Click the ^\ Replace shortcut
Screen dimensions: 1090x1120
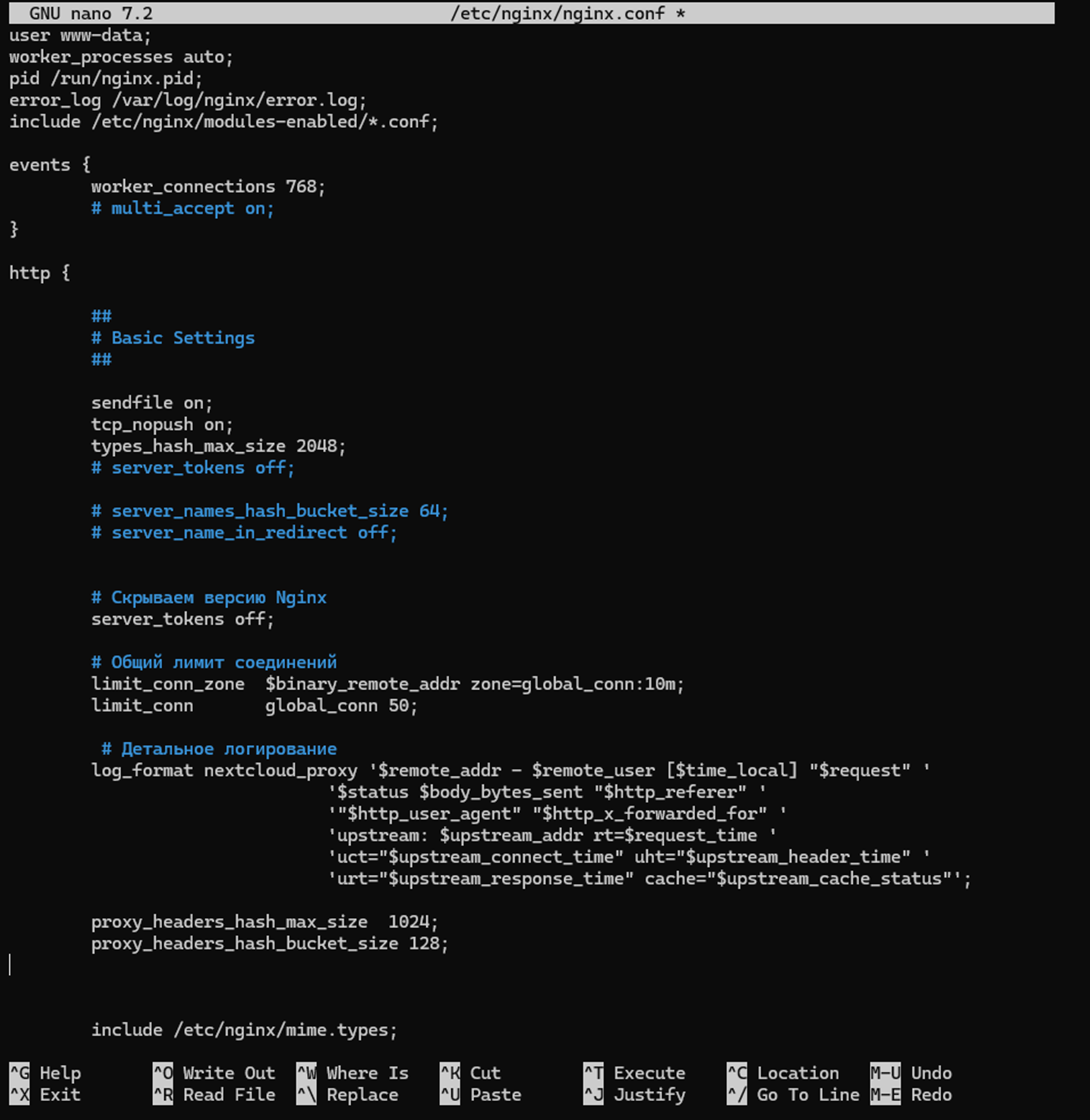point(347,1094)
